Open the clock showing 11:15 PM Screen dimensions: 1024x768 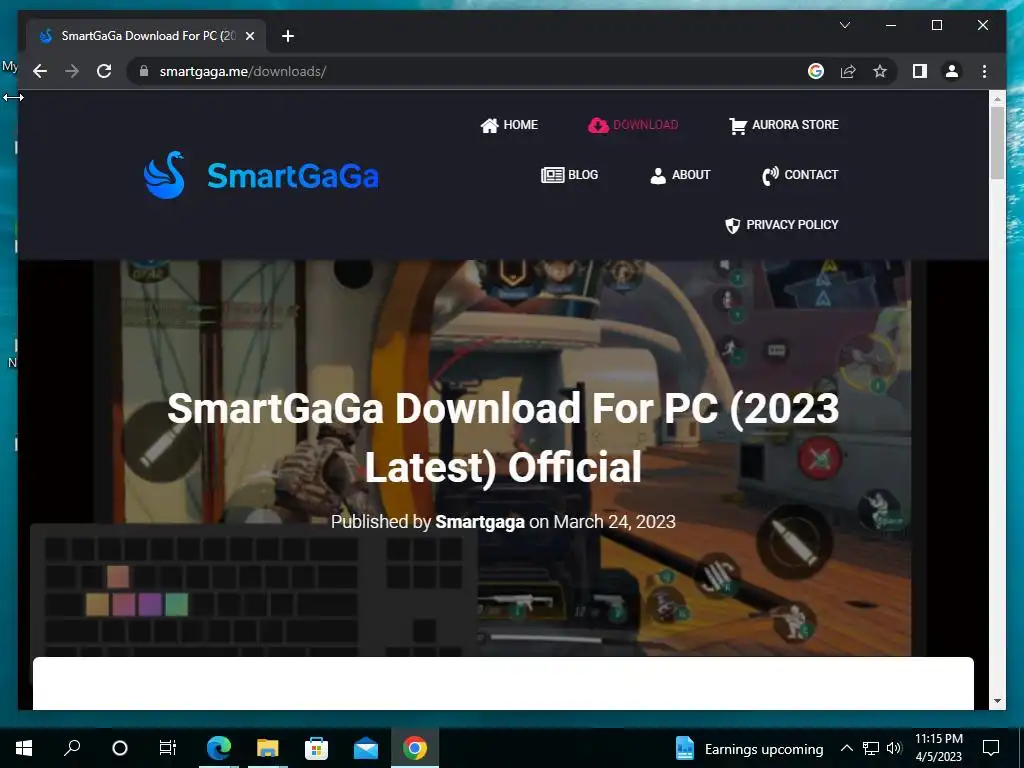click(938, 748)
